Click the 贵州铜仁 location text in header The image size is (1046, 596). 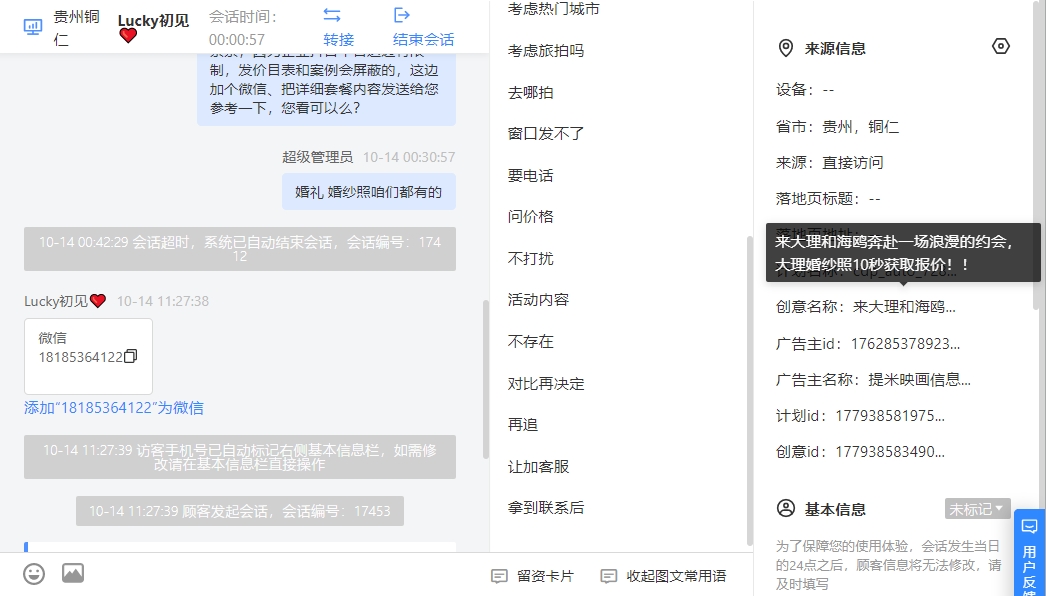point(77,27)
